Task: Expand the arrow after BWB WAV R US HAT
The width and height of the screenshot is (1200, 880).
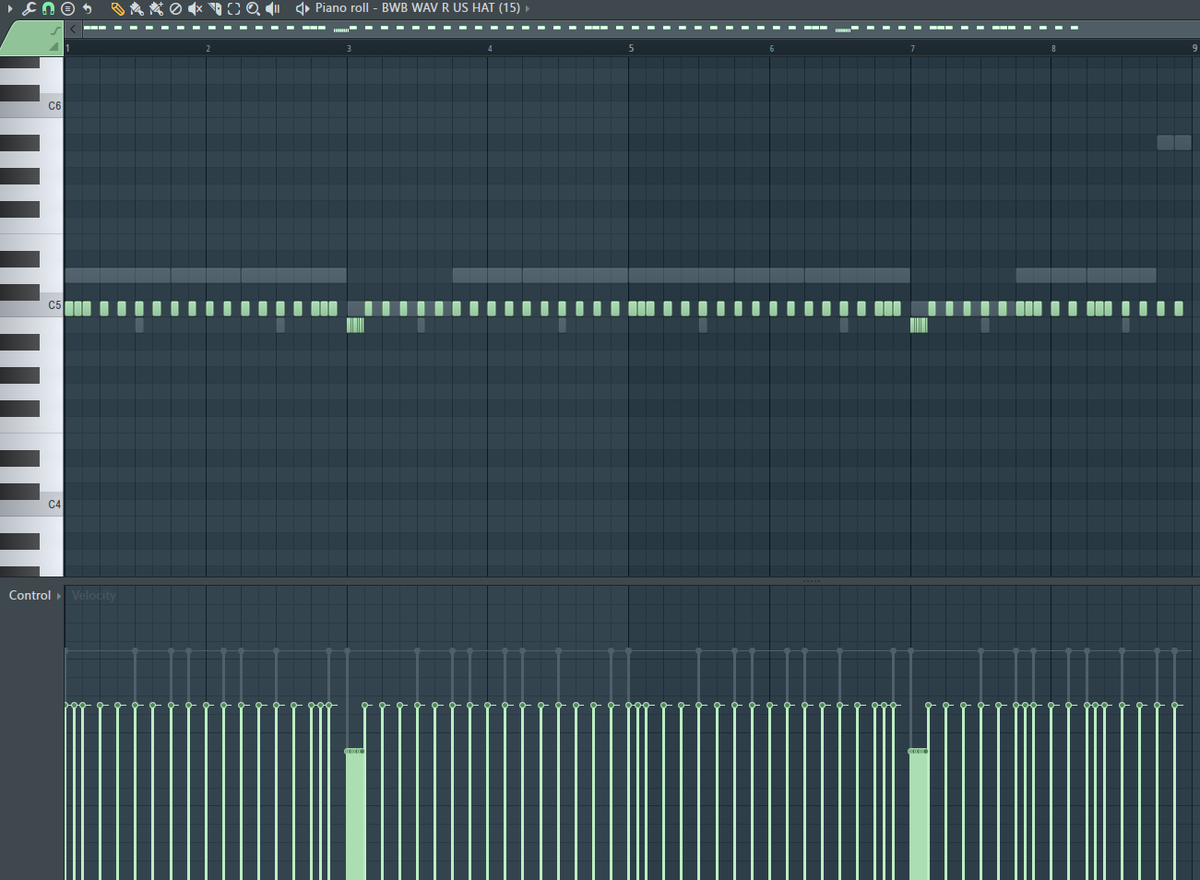Action: point(527,8)
